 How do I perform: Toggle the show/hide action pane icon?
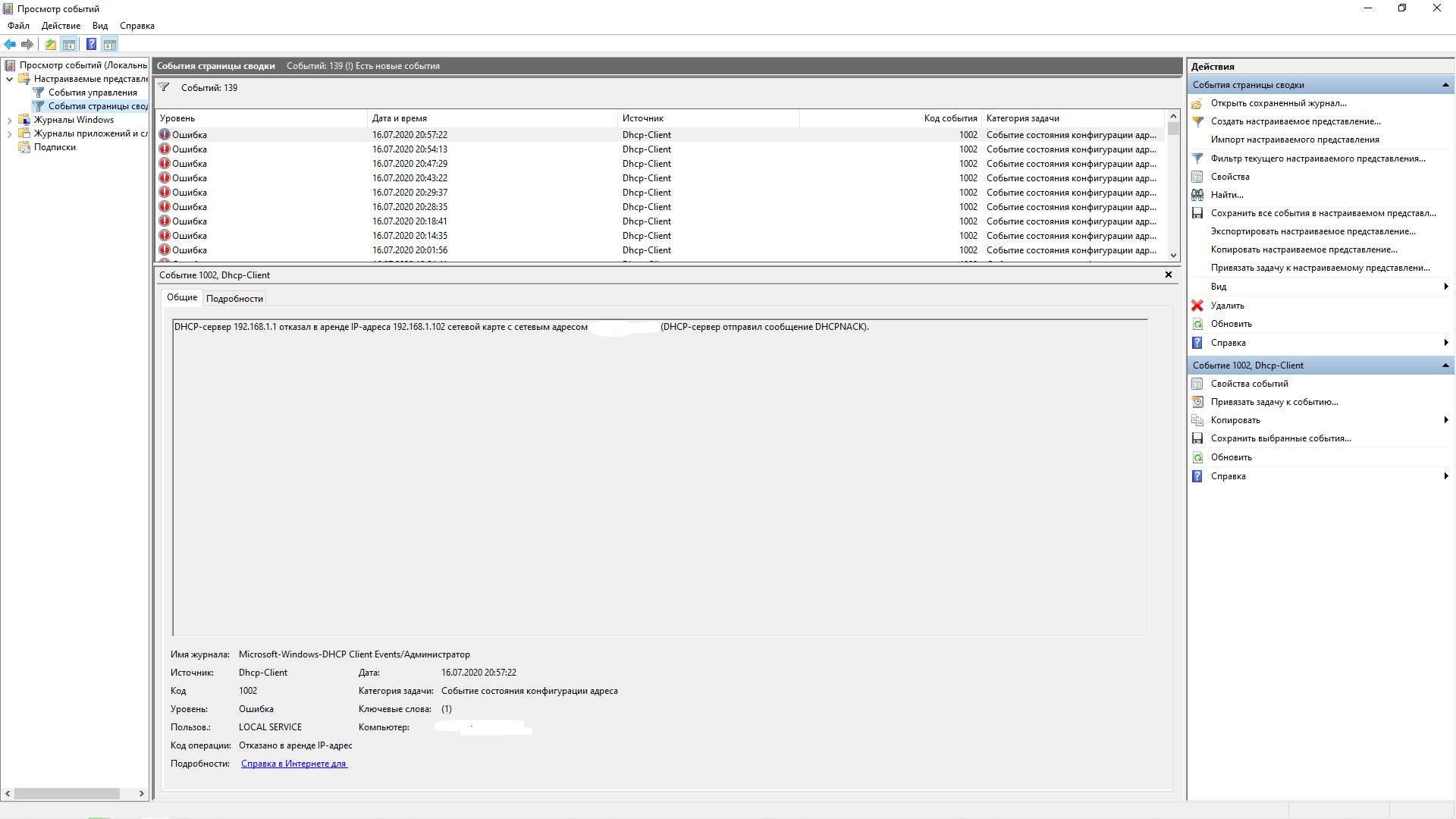pyautogui.click(x=110, y=44)
